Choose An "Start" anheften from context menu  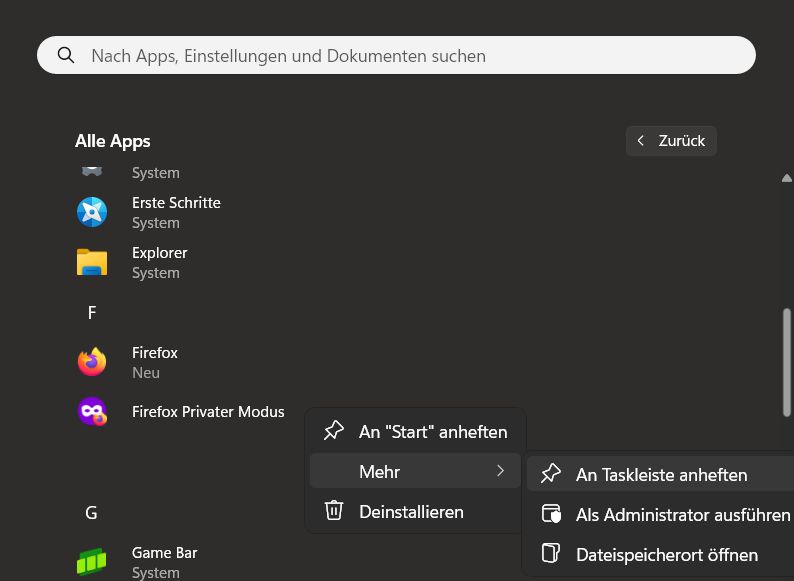(x=432, y=432)
